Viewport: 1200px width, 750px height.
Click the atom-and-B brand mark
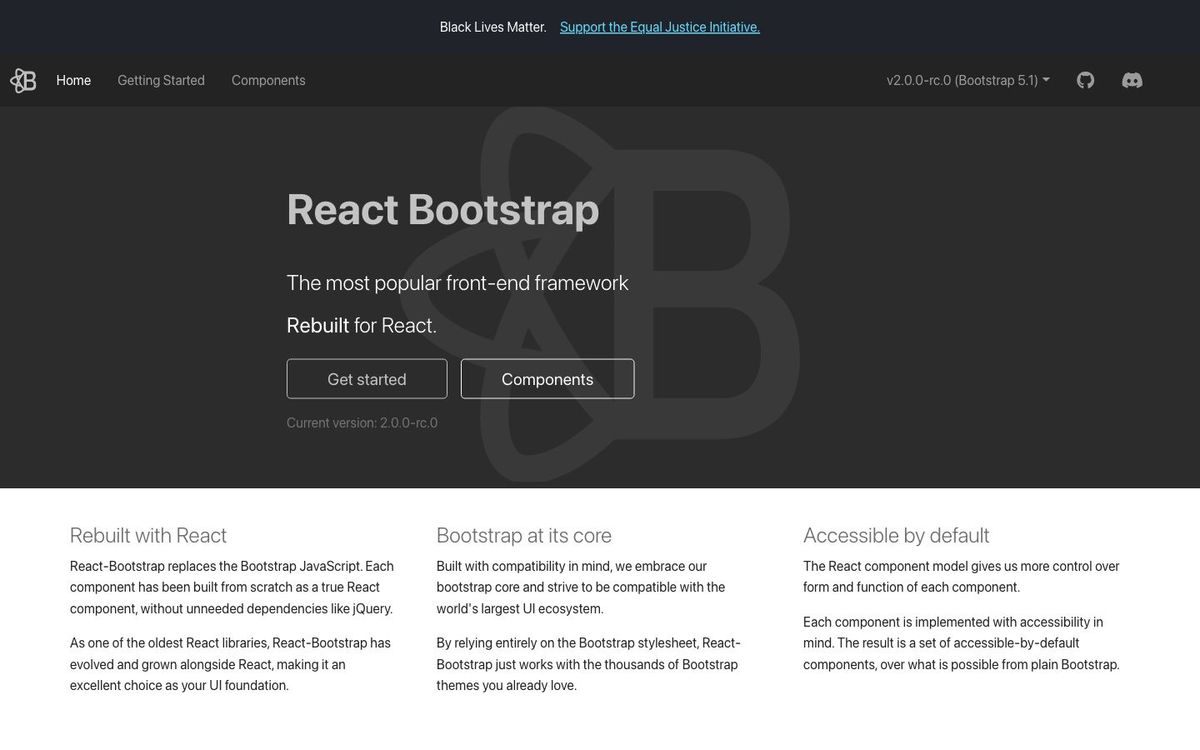pyautogui.click(x=22, y=79)
